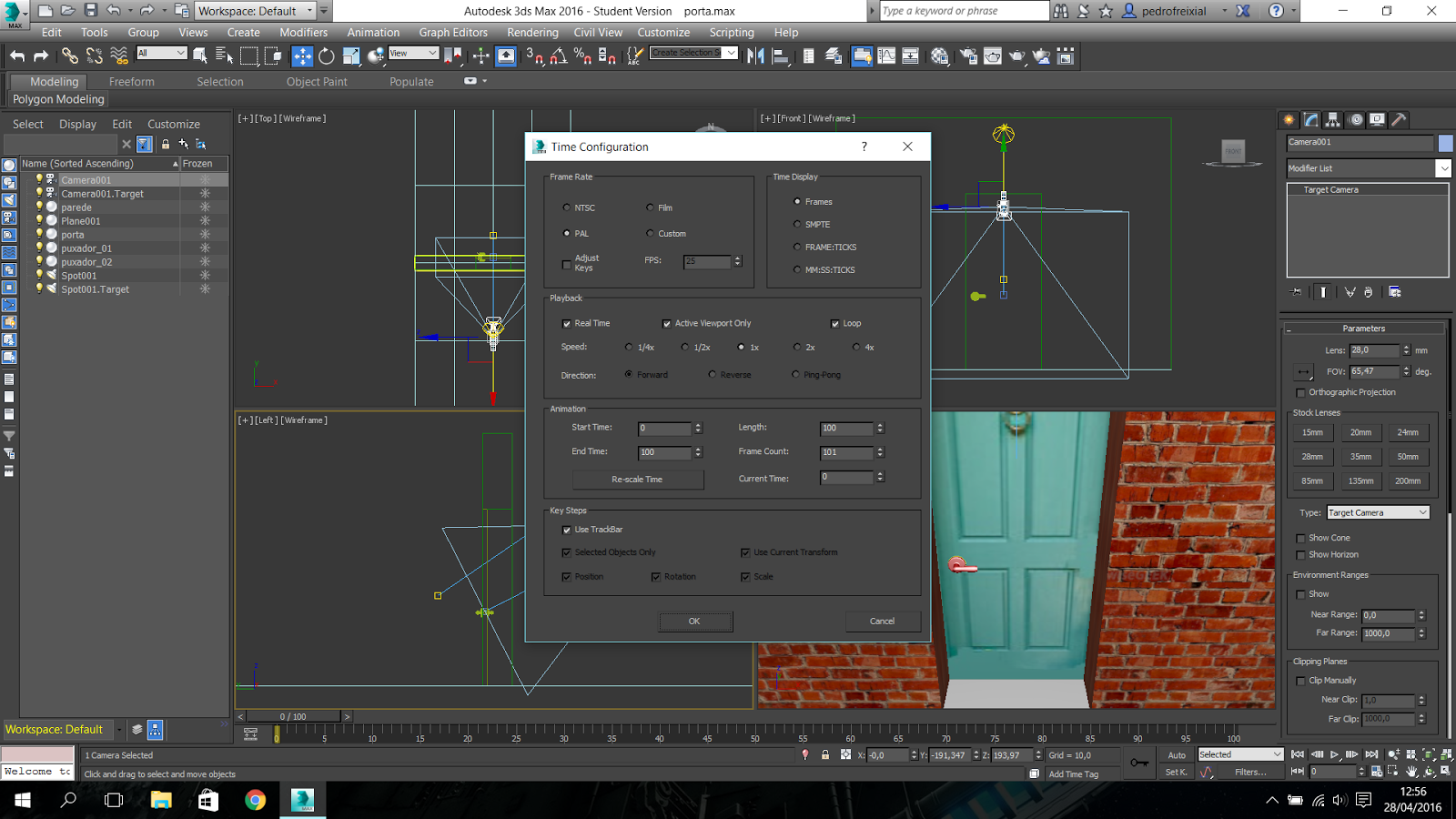Viewport: 1456px width, 819px height.
Task: Open the Mirror tool
Action: click(x=755, y=56)
